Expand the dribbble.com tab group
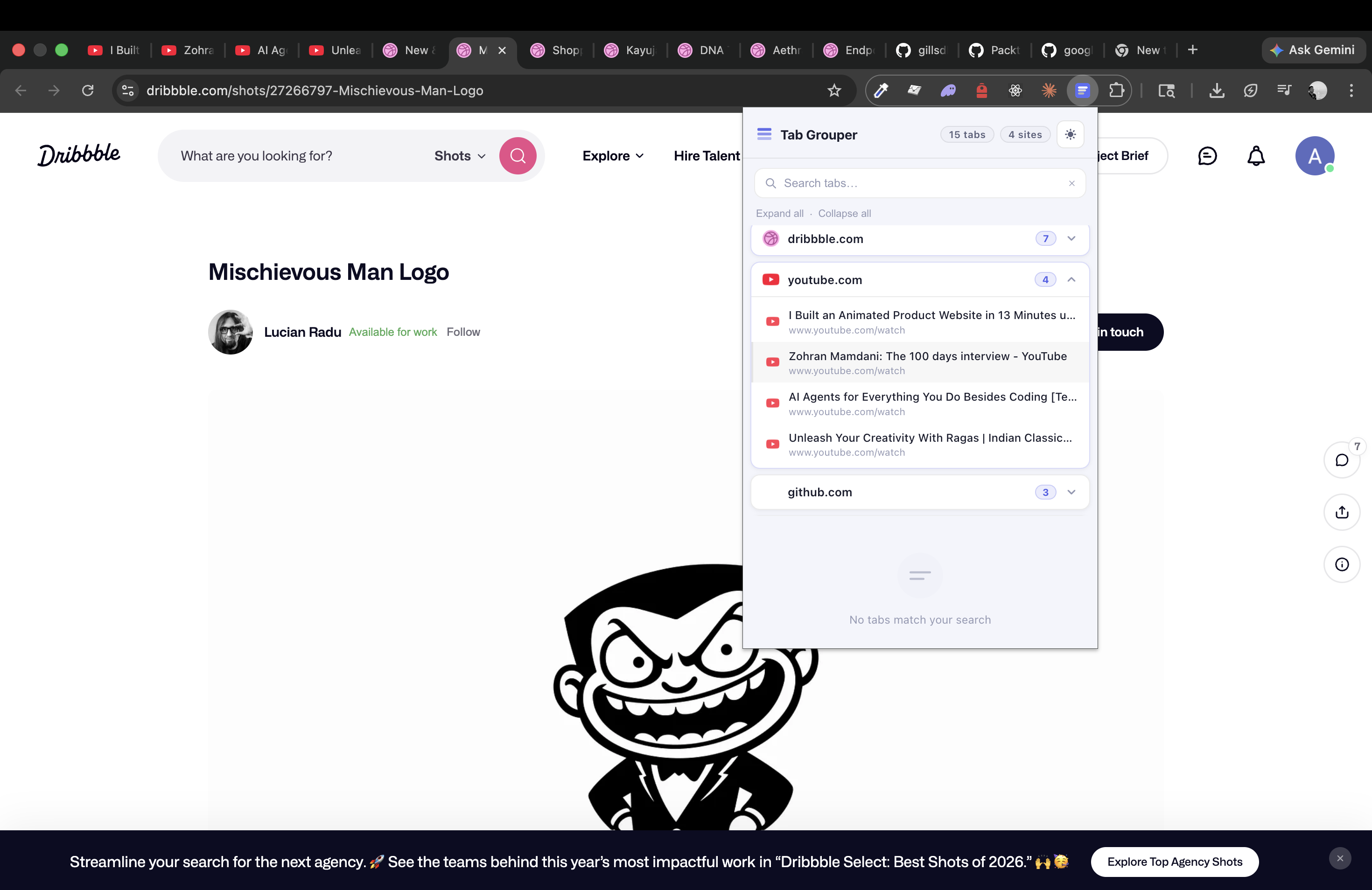The height and width of the screenshot is (890, 1372). tap(1071, 238)
